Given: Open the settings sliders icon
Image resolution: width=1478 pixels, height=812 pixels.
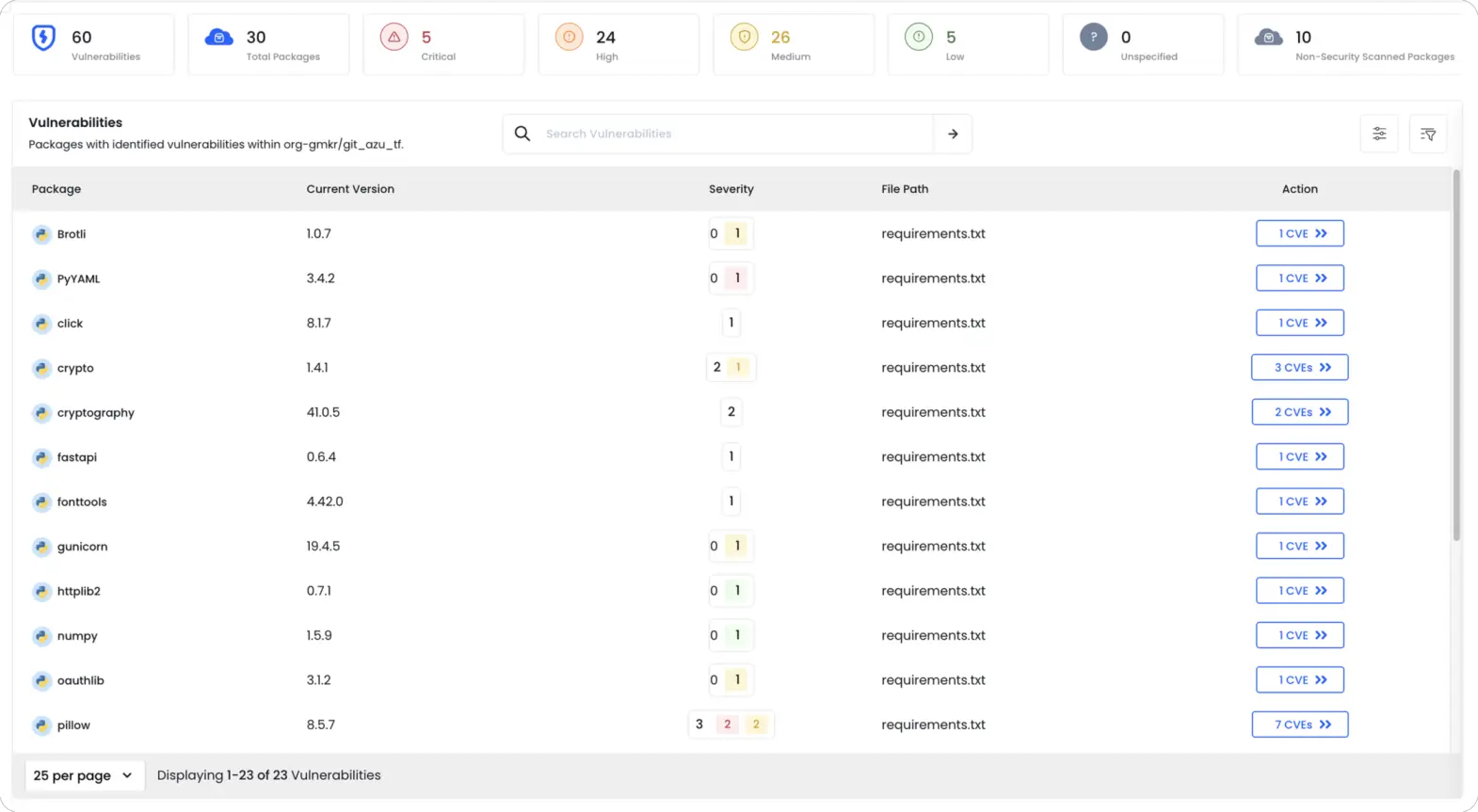Looking at the screenshot, I should click(x=1379, y=134).
